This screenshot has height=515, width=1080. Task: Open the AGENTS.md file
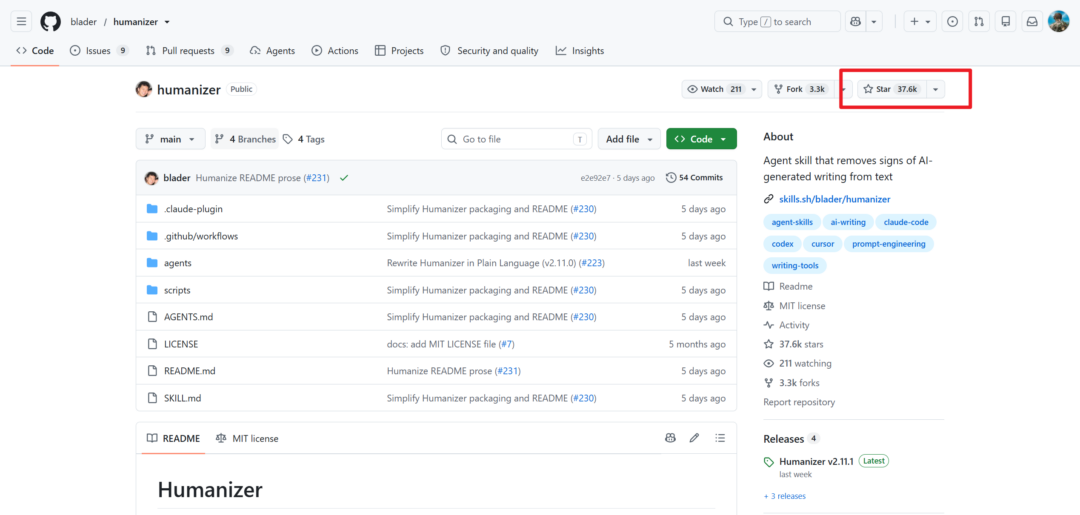click(x=189, y=317)
